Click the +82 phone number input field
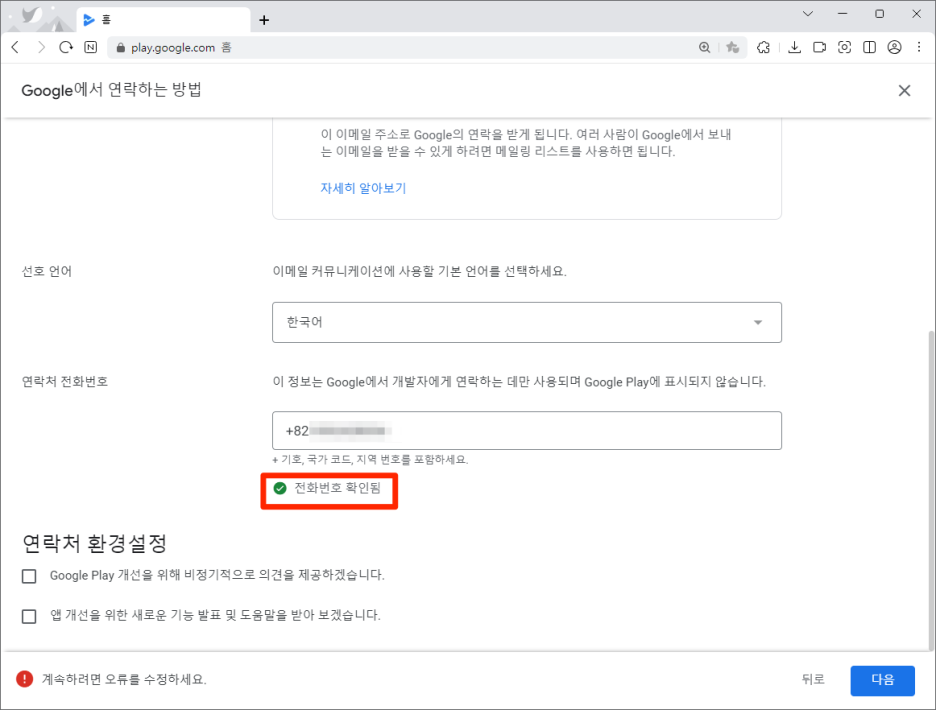 coord(526,431)
